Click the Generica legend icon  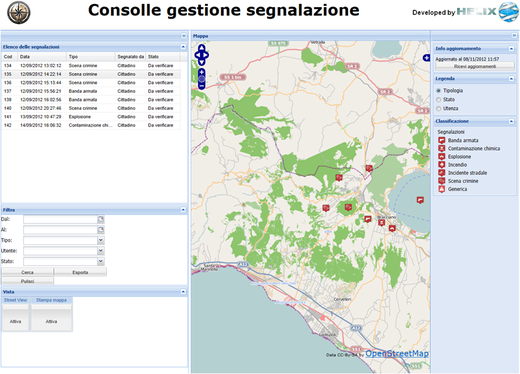(x=442, y=189)
